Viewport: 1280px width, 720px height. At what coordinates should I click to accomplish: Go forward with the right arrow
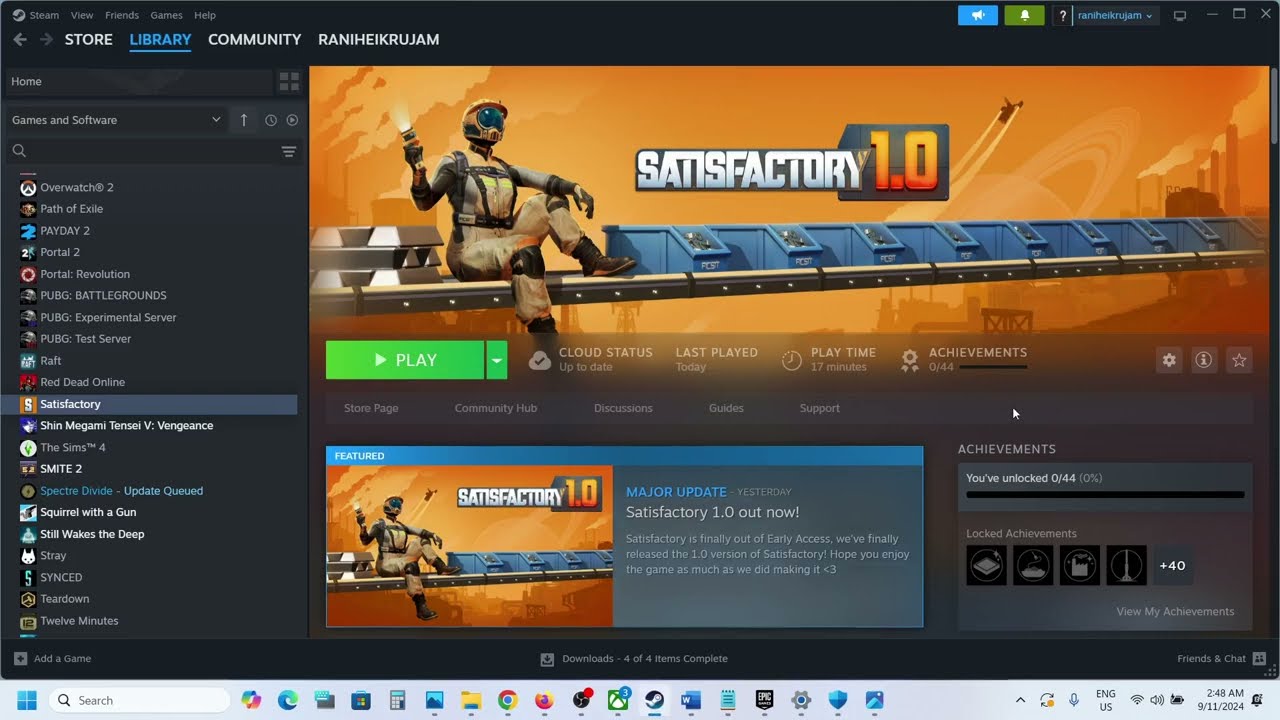click(x=46, y=39)
